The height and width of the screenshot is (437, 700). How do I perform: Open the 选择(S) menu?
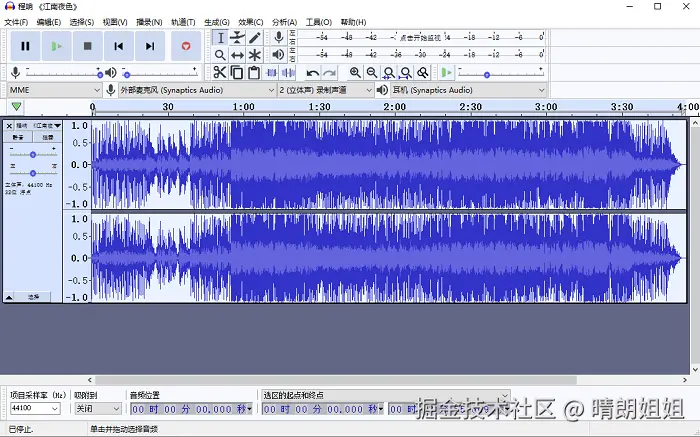82,22
